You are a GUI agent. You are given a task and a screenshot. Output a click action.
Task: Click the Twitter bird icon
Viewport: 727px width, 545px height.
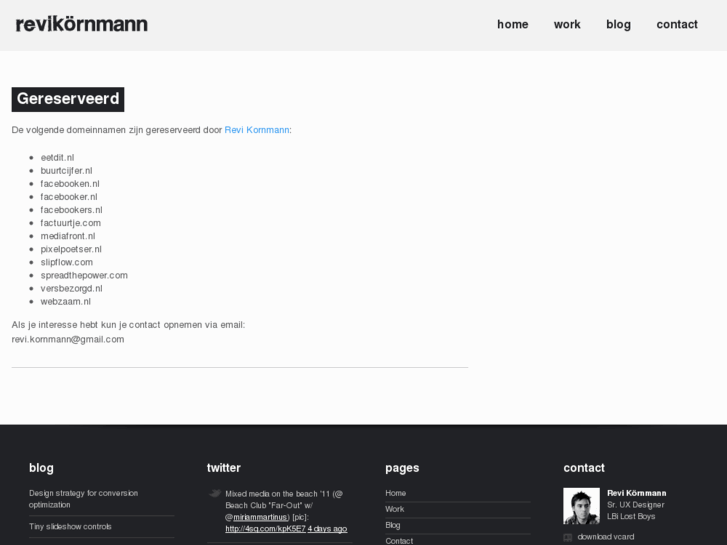pyautogui.click(x=214, y=493)
